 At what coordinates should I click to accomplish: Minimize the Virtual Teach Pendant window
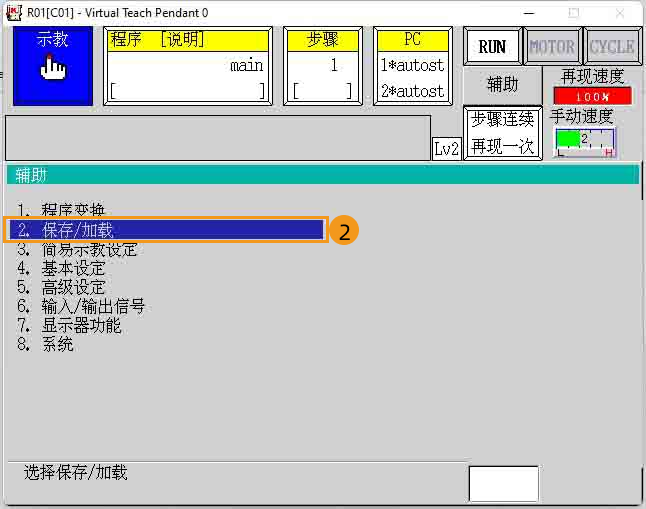(x=529, y=13)
